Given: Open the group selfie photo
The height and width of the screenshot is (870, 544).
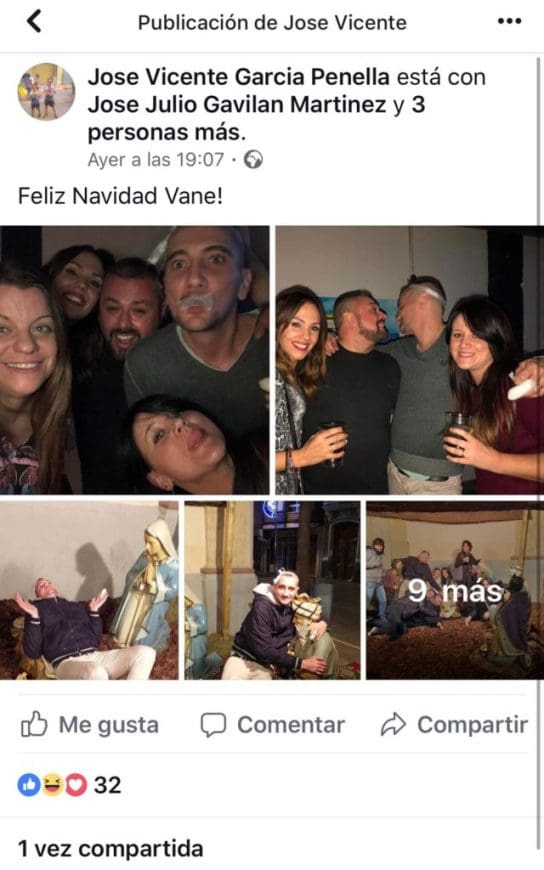Looking at the screenshot, I should (x=134, y=360).
